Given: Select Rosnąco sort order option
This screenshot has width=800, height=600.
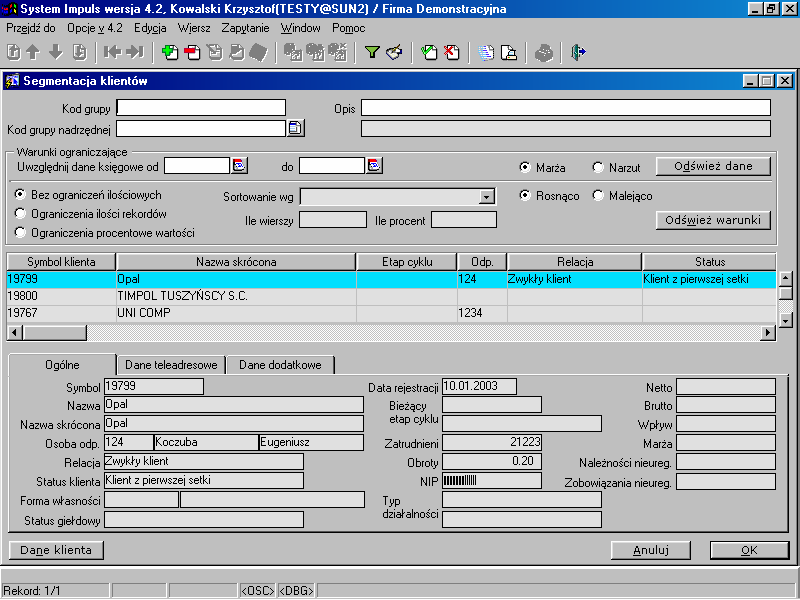Looking at the screenshot, I should (524, 195).
